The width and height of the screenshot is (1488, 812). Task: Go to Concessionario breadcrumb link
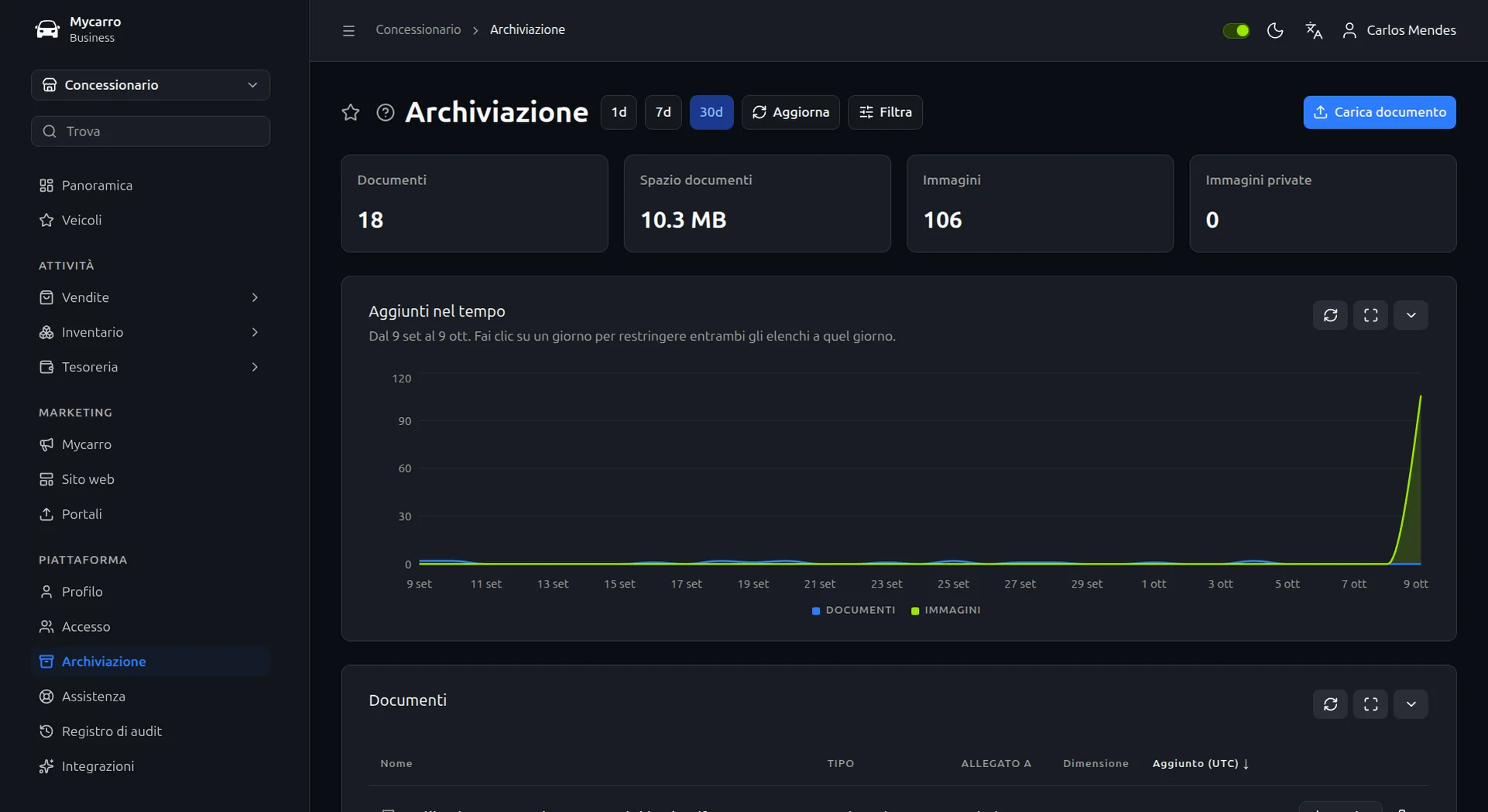[418, 29]
